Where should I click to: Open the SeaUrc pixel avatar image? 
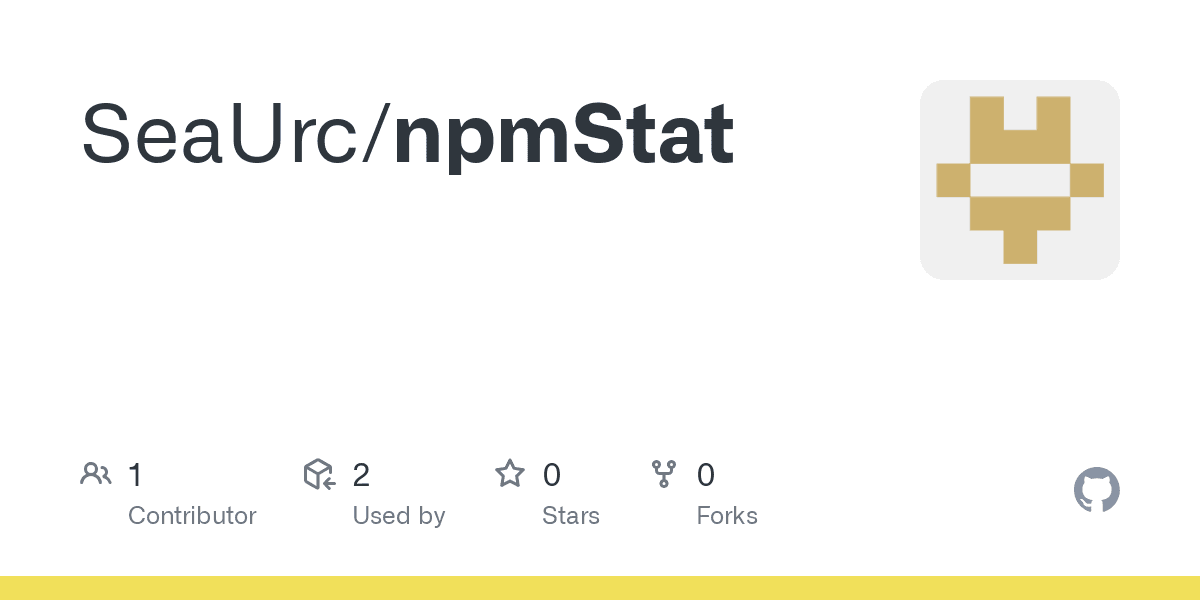click(1019, 180)
